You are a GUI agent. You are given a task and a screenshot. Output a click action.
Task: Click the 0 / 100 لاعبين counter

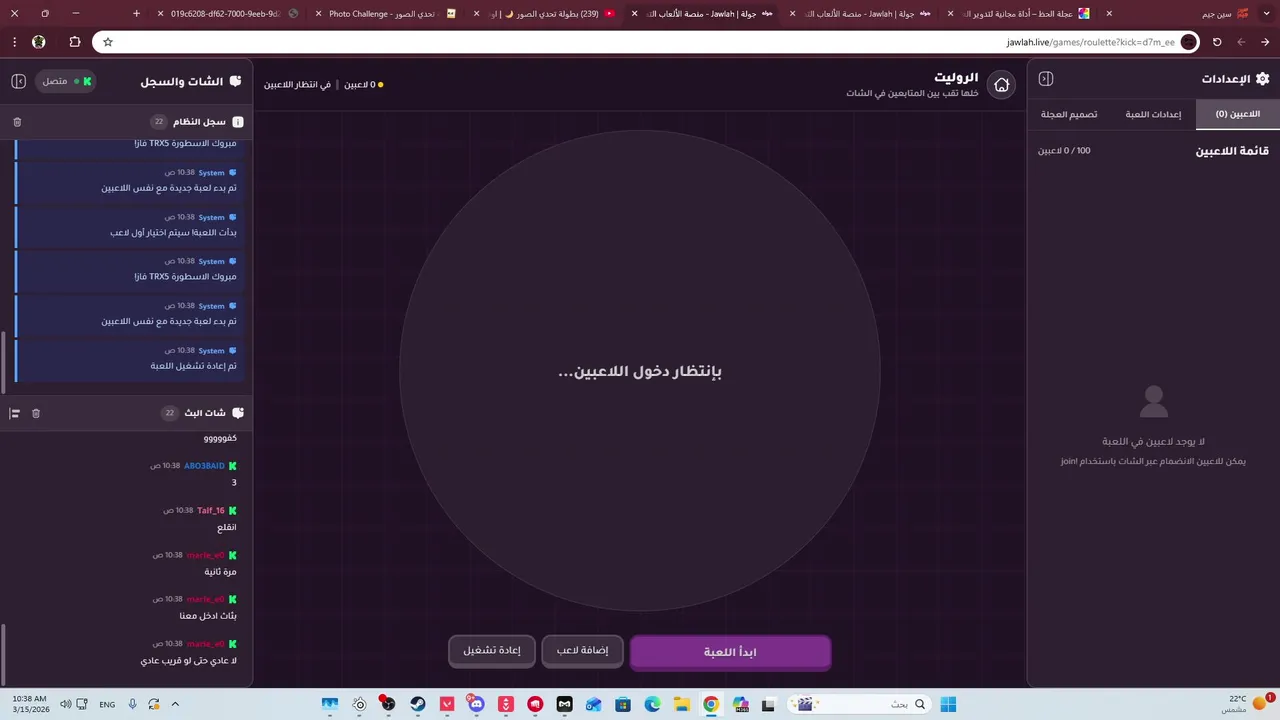click(1064, 151)
